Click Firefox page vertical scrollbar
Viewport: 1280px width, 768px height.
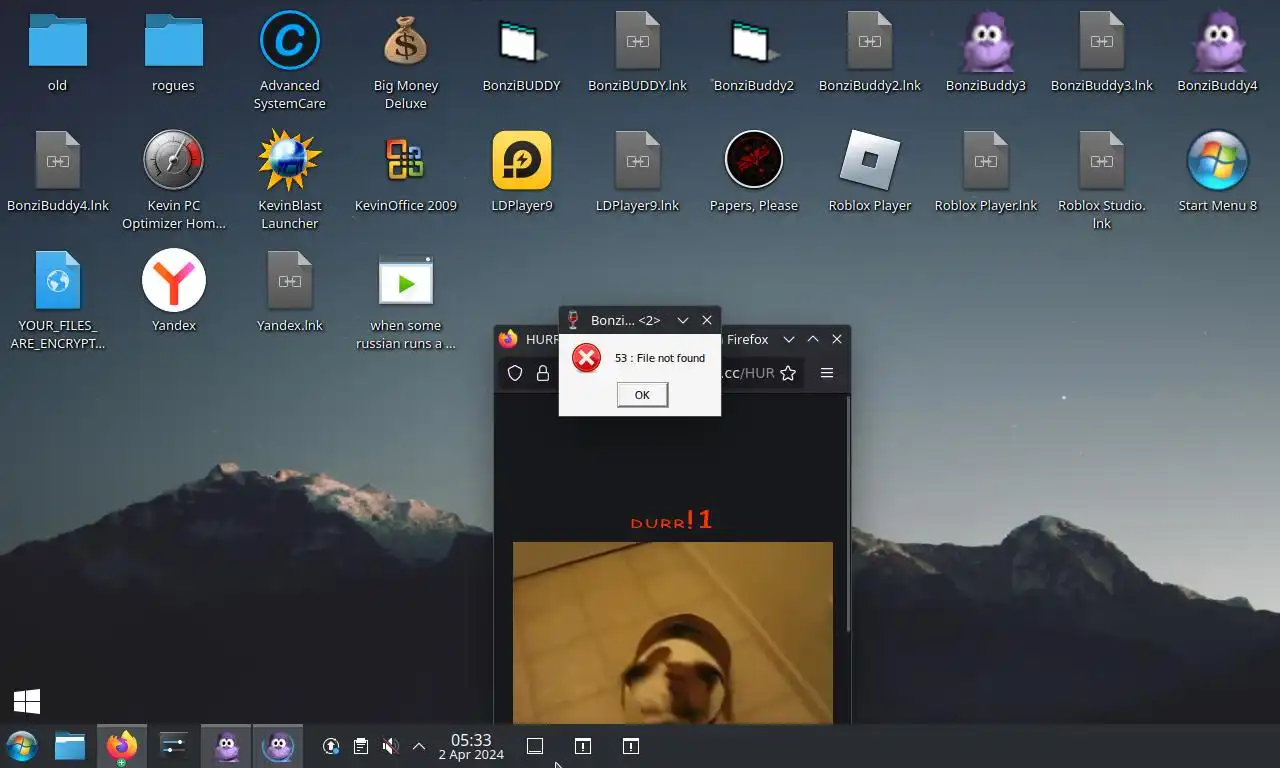pos(848,515)
